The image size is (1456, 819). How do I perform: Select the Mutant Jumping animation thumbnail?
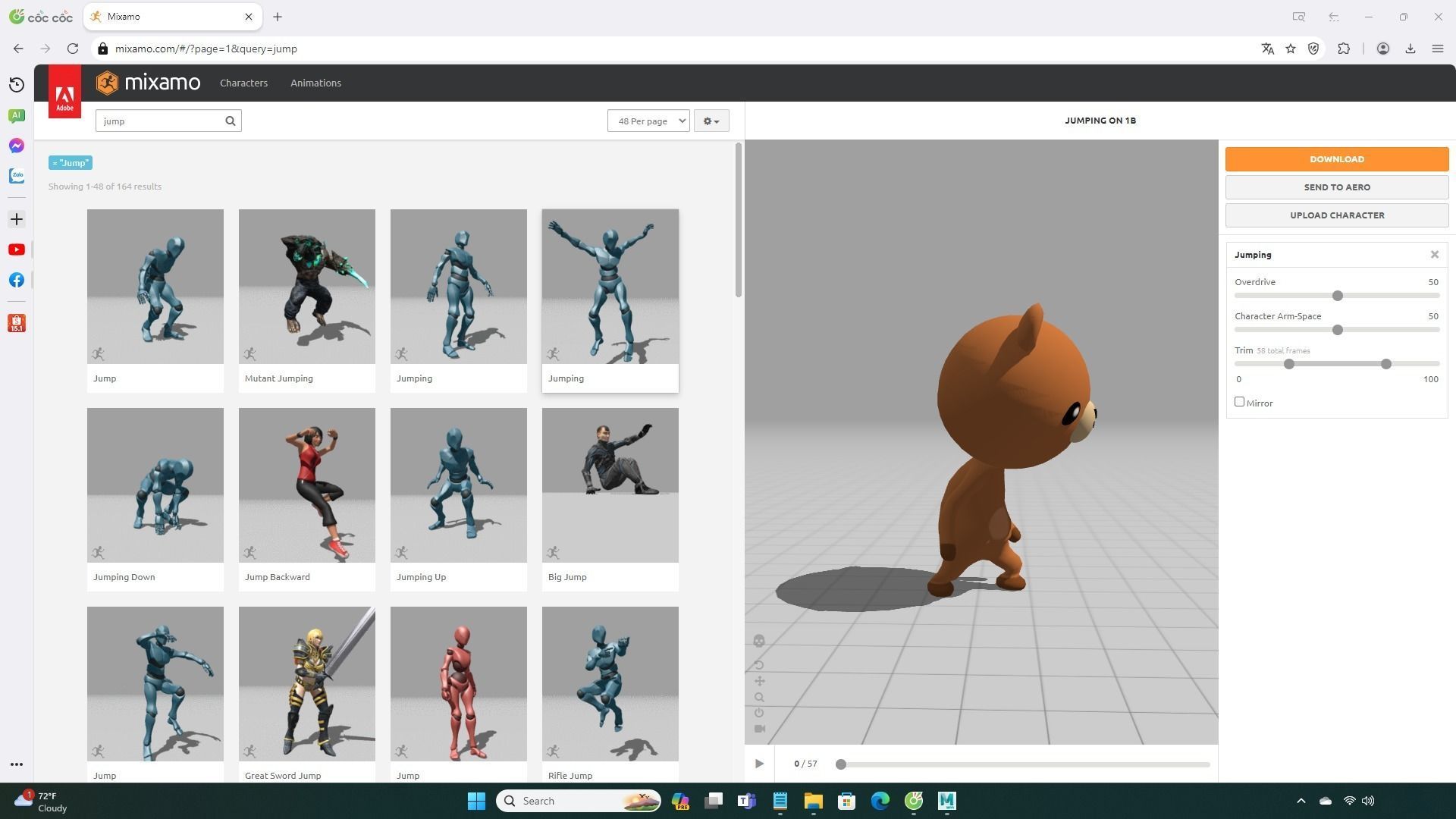pos(307,287)
